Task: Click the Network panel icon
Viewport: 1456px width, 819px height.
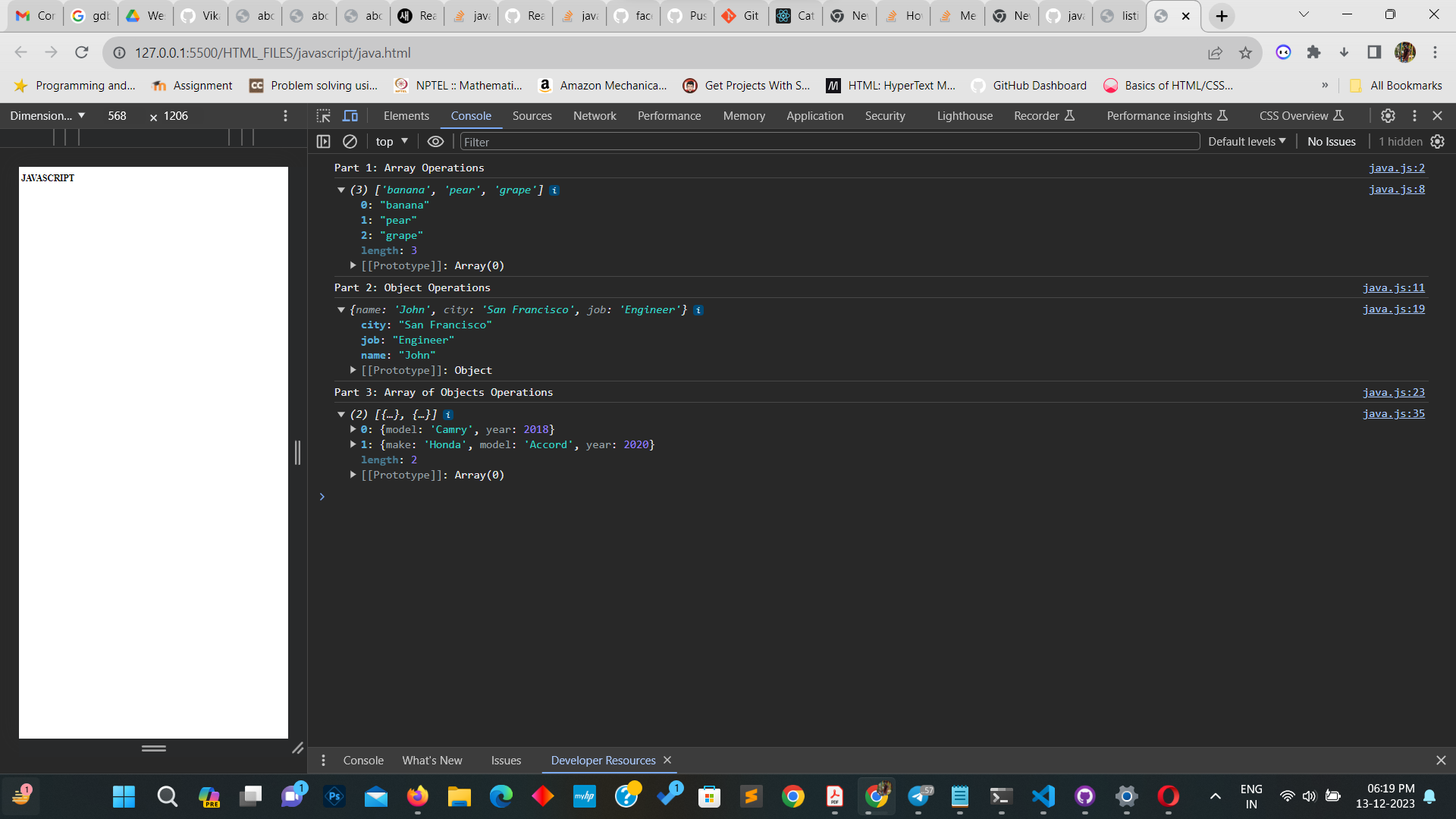Action: click(x=595, y=116)
